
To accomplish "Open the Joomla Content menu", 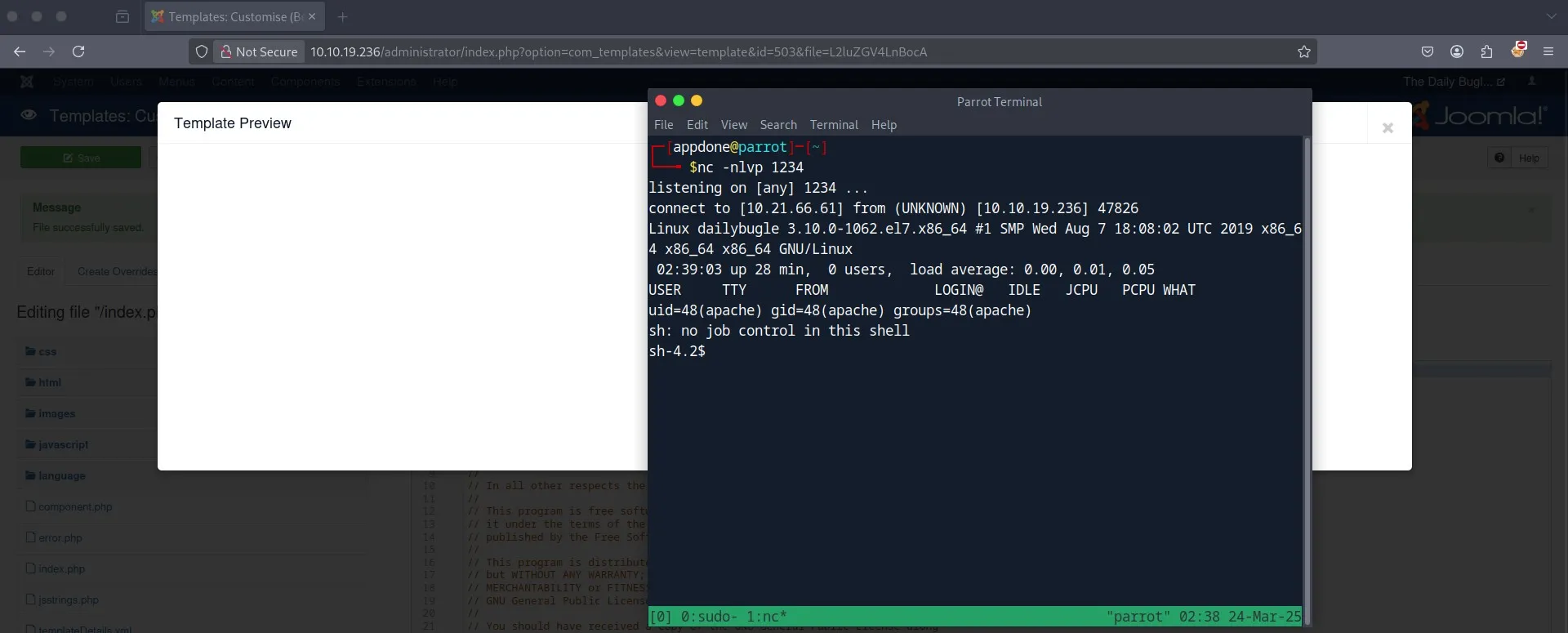I will tap(233, 82).
